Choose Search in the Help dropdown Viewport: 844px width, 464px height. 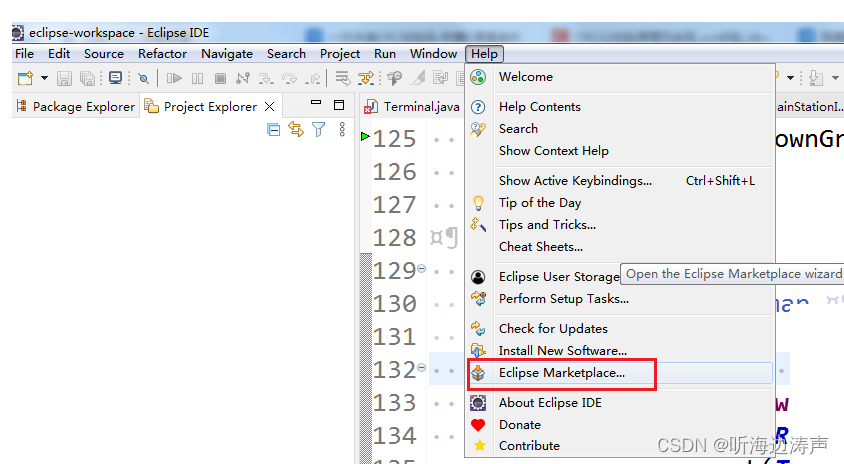coord(620,129)
